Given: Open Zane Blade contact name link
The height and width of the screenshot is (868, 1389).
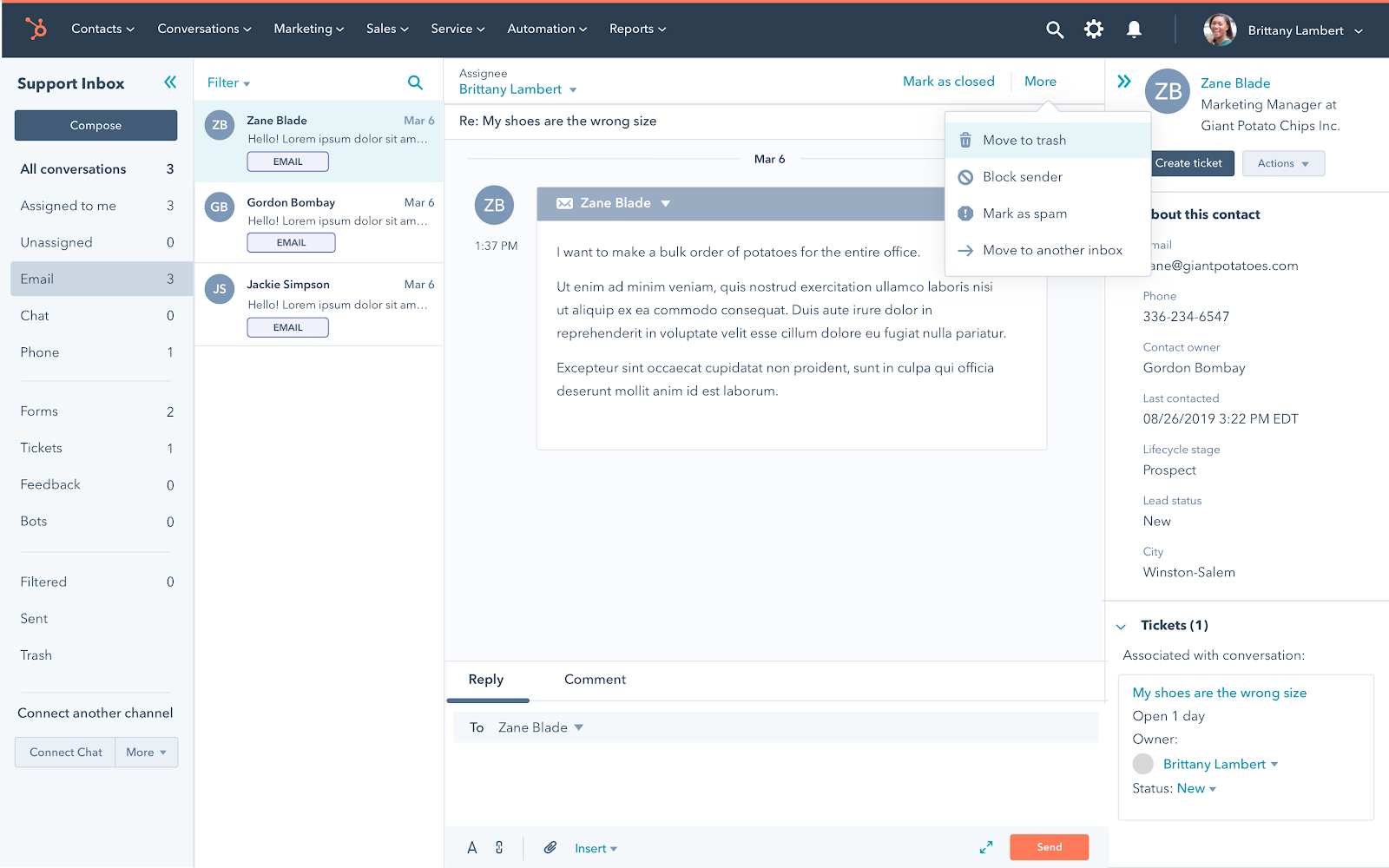Looking at the screenshot, I should point(1235,83).
